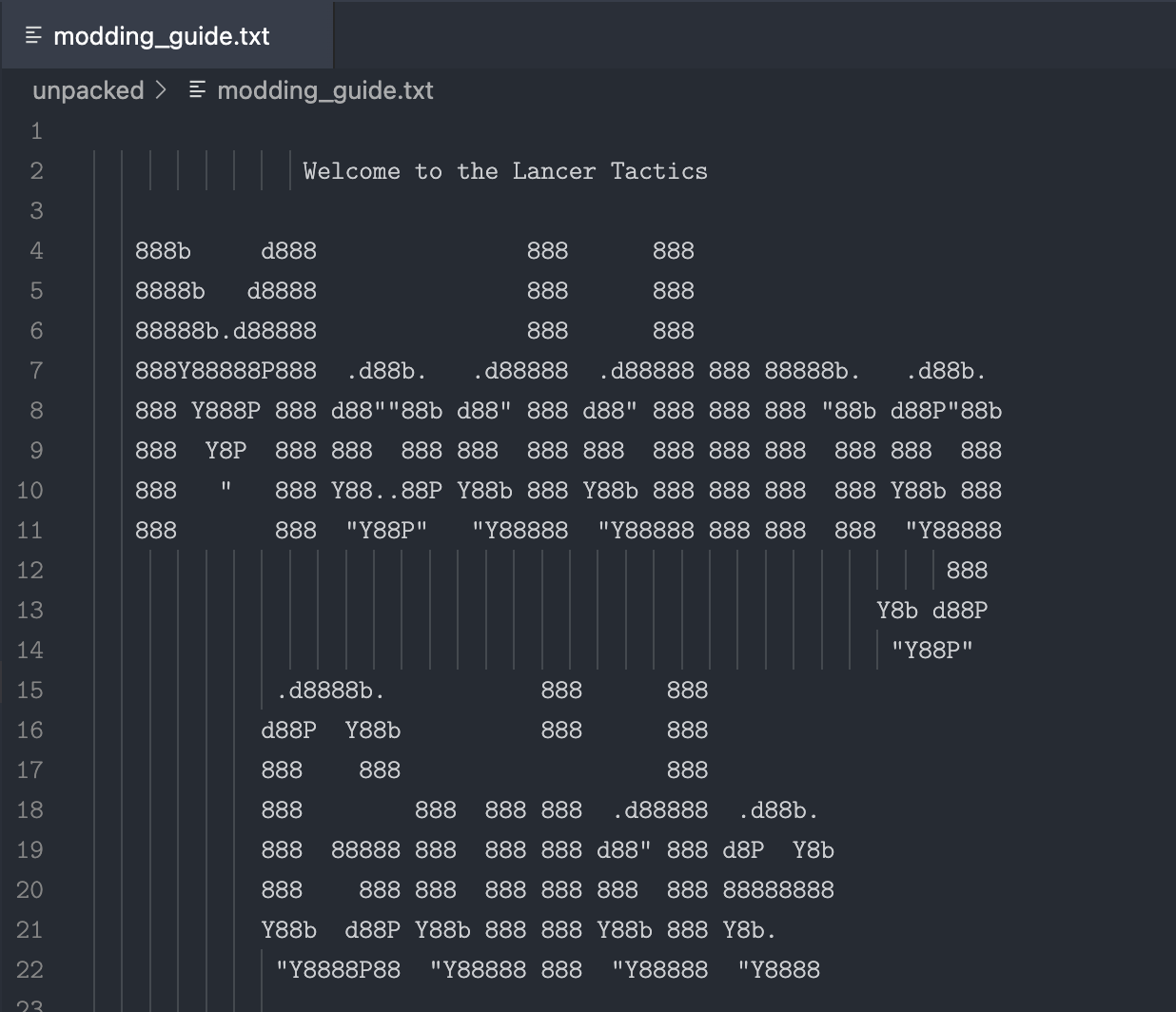Click '88888888' on line 20
The image size is (1176, 1012).
click(777, 890)
